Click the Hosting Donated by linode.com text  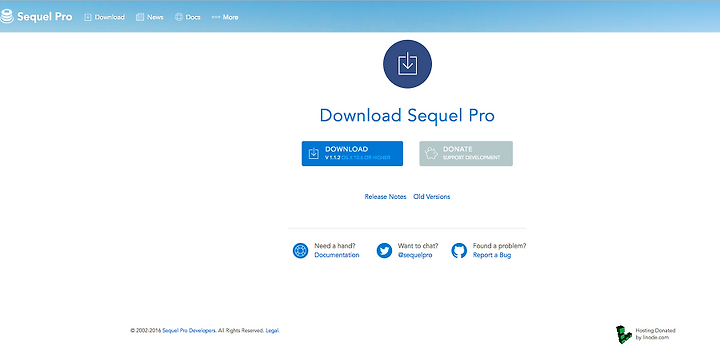pos(655,334)
